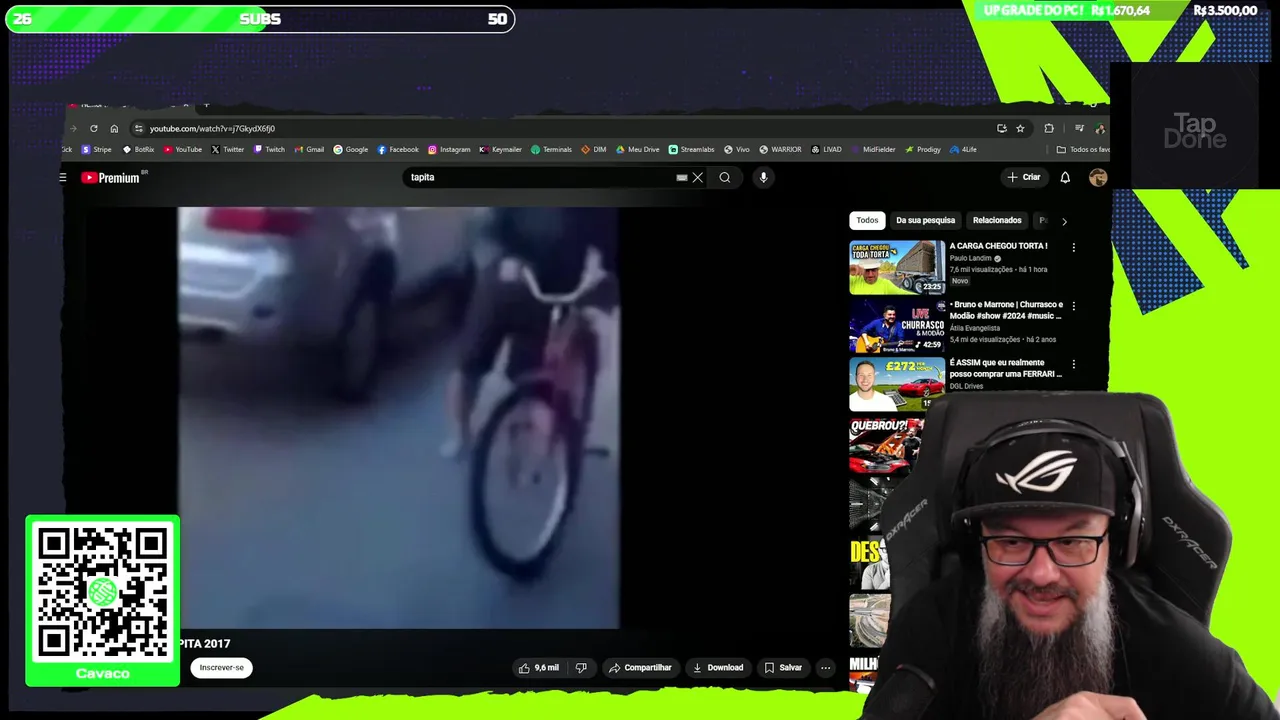Open the BotRix bookmark
1280x720 pixels.
coord(138,149)
